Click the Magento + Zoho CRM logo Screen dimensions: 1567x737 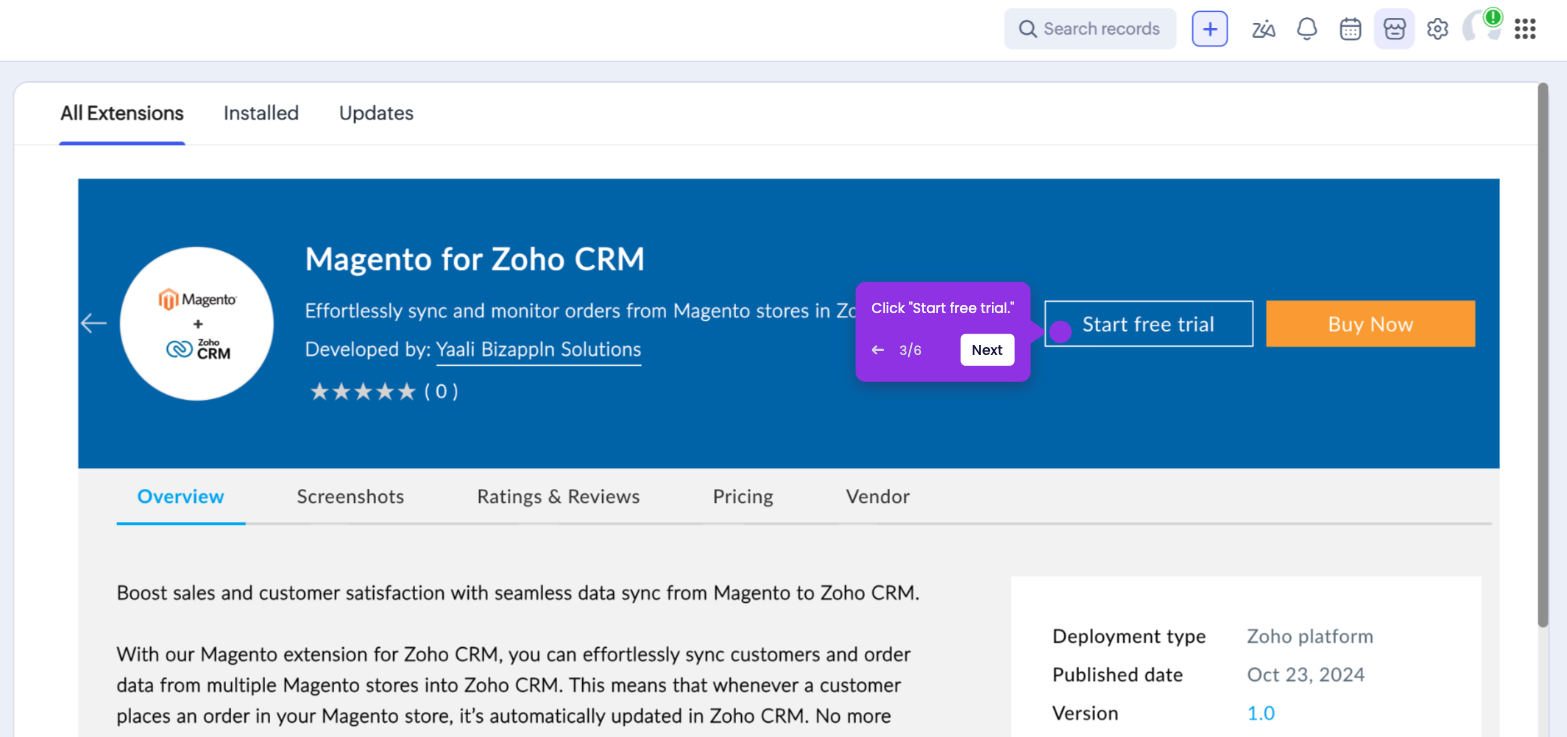197,323
